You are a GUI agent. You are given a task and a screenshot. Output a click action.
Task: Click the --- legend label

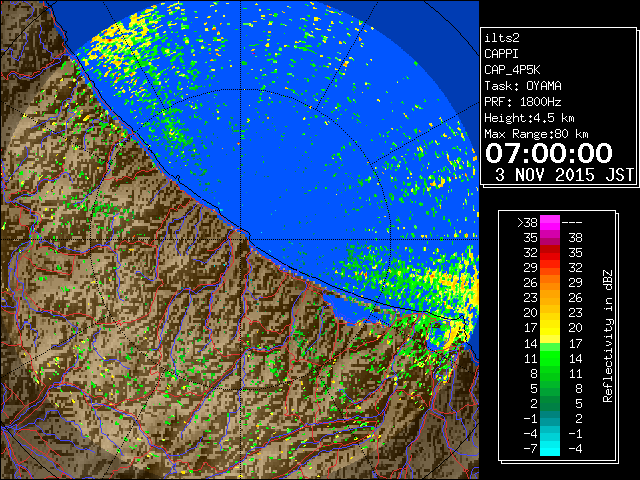coord(572,223)
